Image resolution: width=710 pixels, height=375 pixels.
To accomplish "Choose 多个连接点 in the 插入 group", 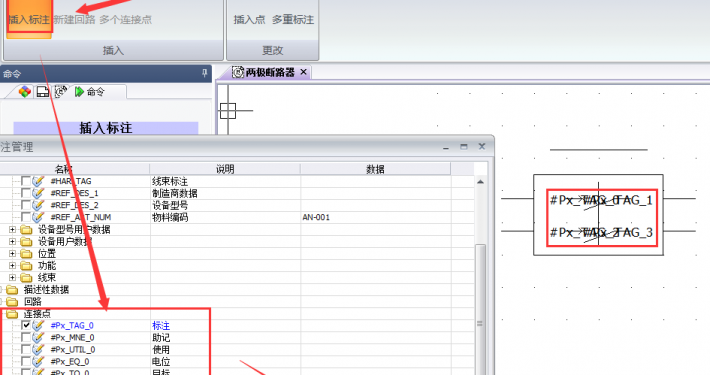I will pyautogui.click(x=125, y=19).
